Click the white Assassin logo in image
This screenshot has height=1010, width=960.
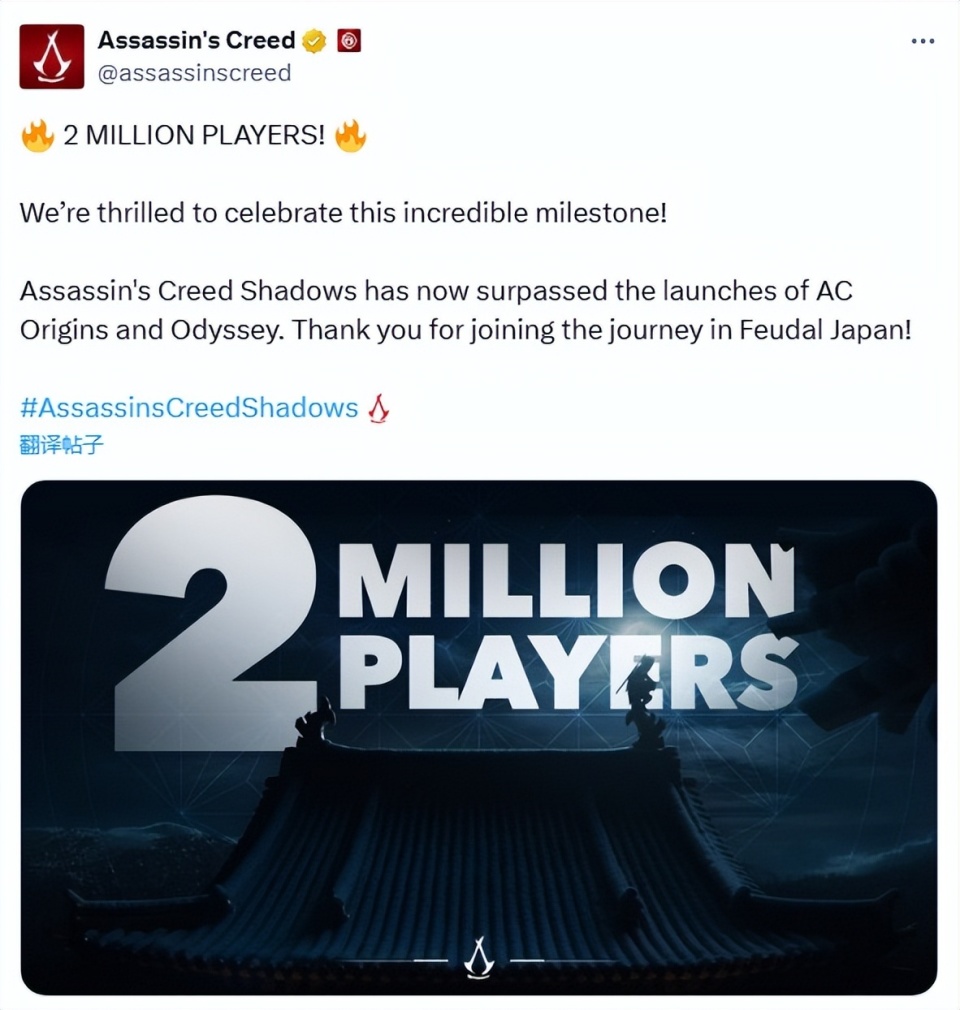[479, 956]
